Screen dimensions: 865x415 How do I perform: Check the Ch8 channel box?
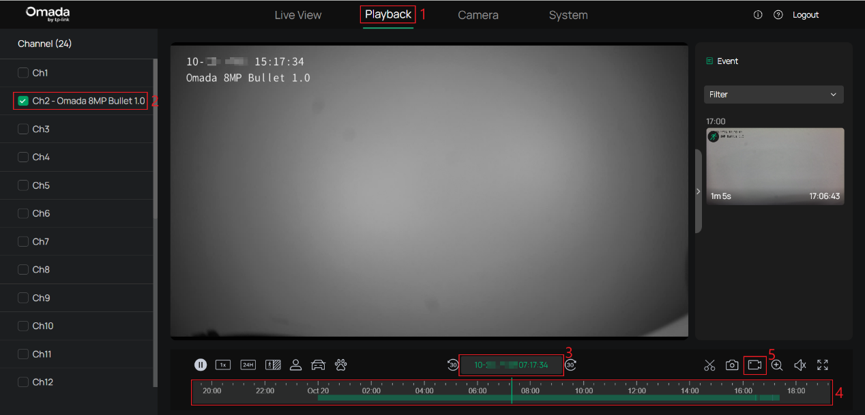[23, 269]
